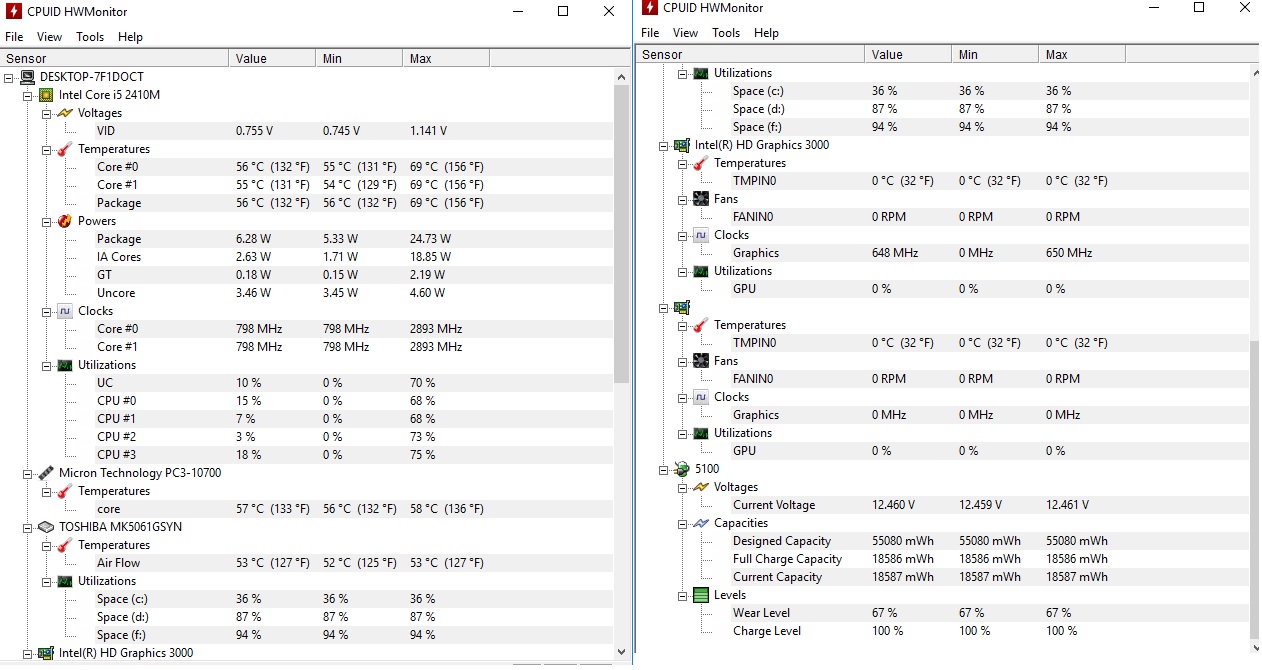1262x670 pixels.
Task: Click the Intel Core i5 2410M processor icon
Action: coord(46,95)
